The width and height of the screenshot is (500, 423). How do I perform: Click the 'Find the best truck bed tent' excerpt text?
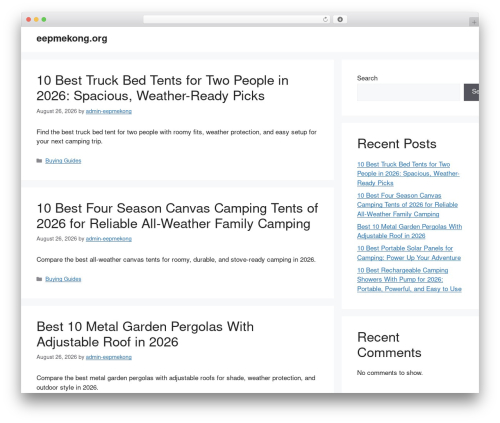pos(176,137)
